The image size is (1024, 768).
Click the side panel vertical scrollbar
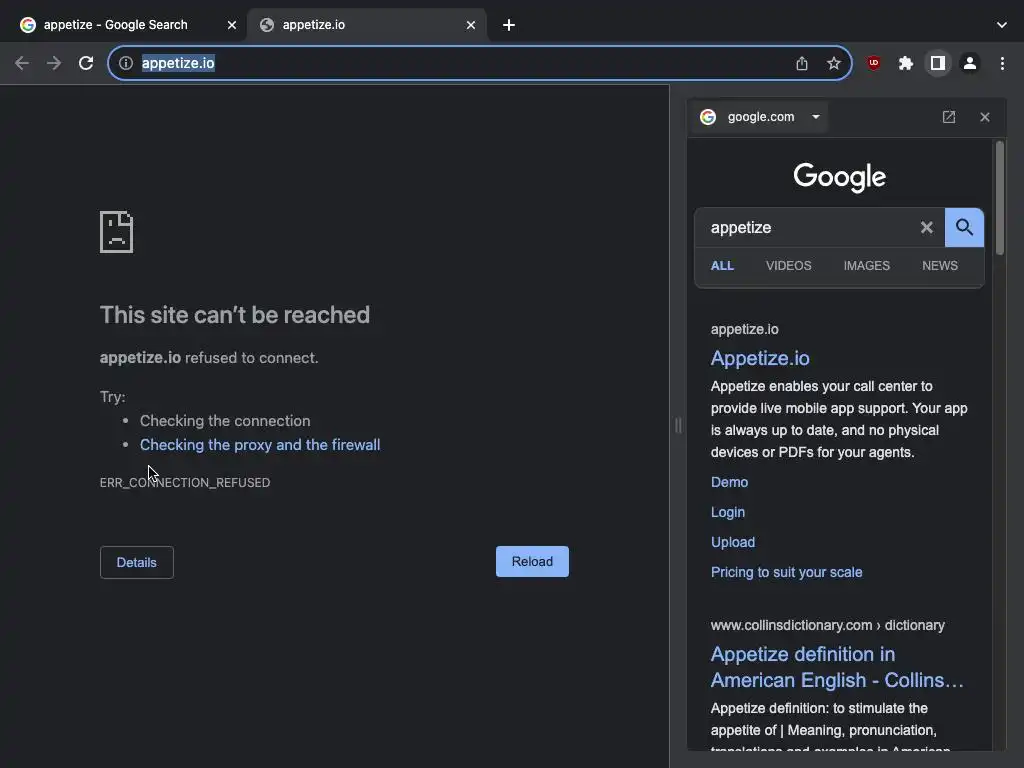click(x=1000, y=198)
